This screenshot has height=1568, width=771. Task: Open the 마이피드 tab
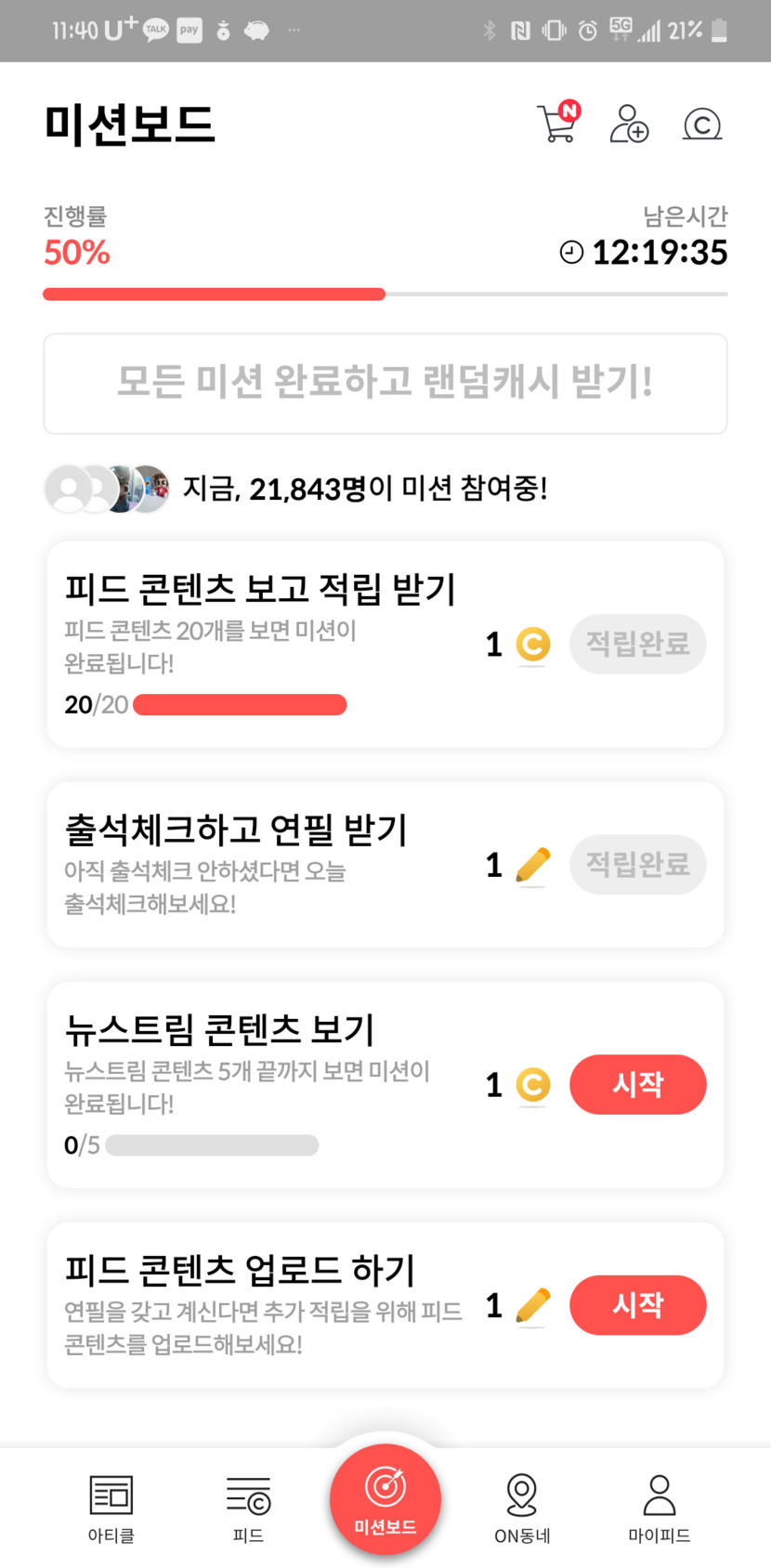point(659,1507)
